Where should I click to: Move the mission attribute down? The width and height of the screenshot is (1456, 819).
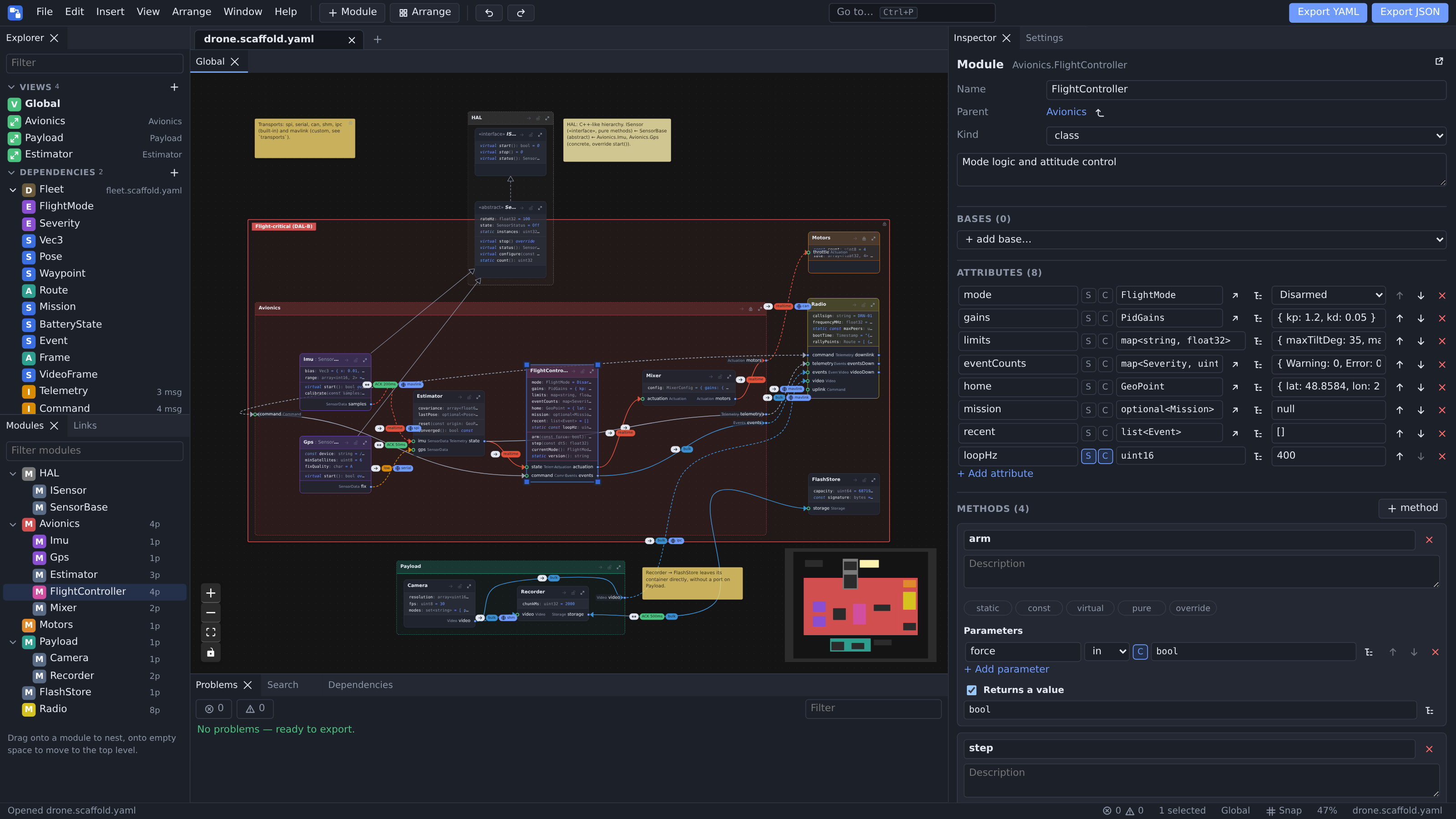1421,410
